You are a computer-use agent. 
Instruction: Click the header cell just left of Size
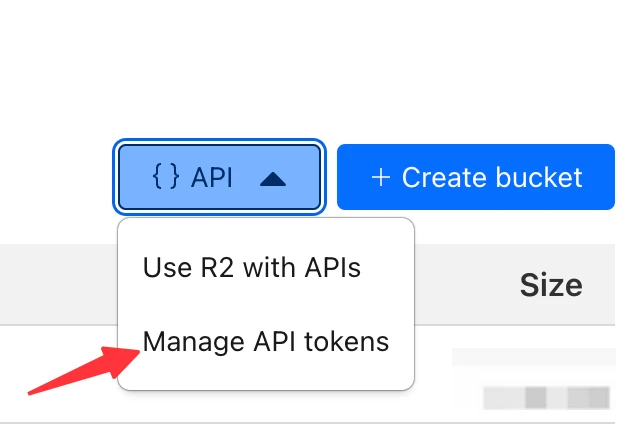pyautogui.click(x=460, y=286)
